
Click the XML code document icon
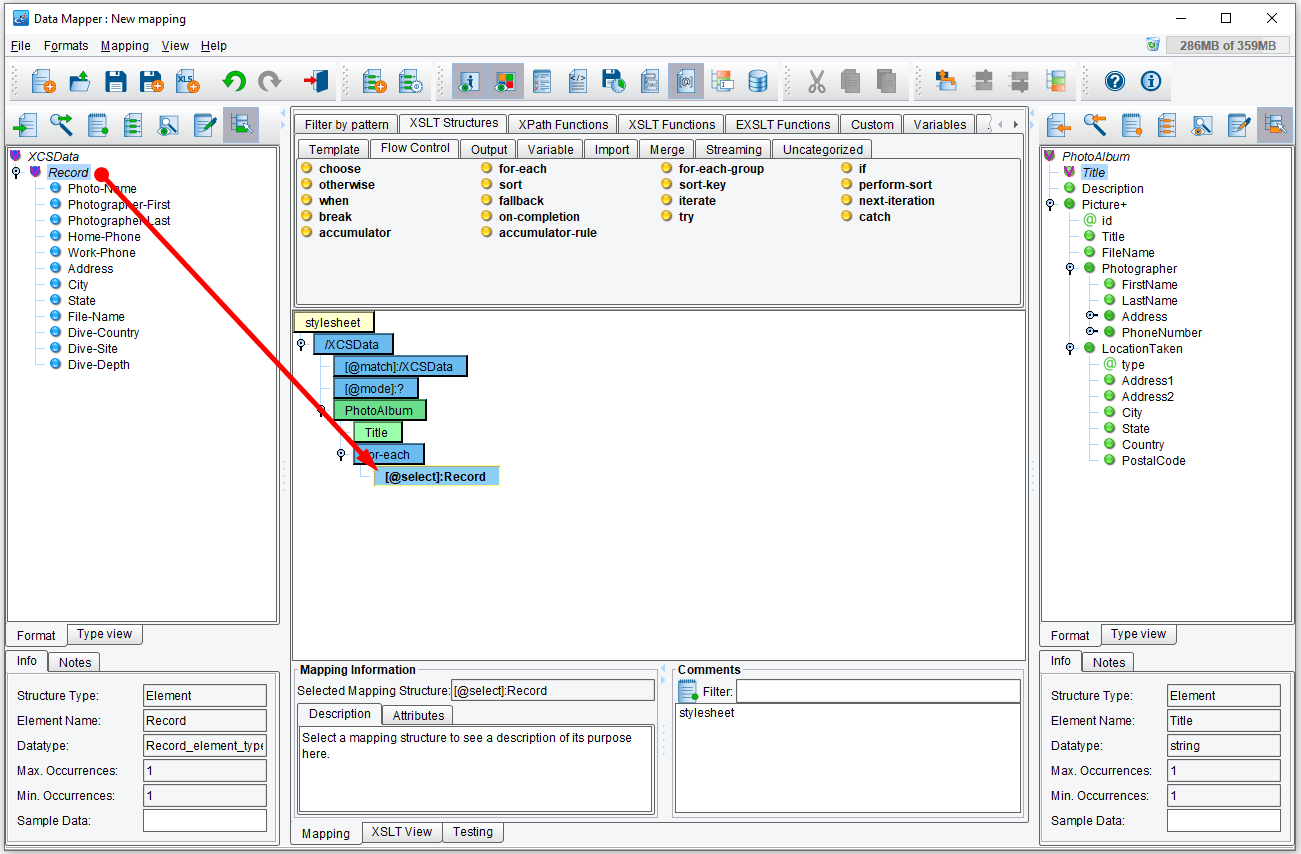pyautogui.click(x=578, y=82)
